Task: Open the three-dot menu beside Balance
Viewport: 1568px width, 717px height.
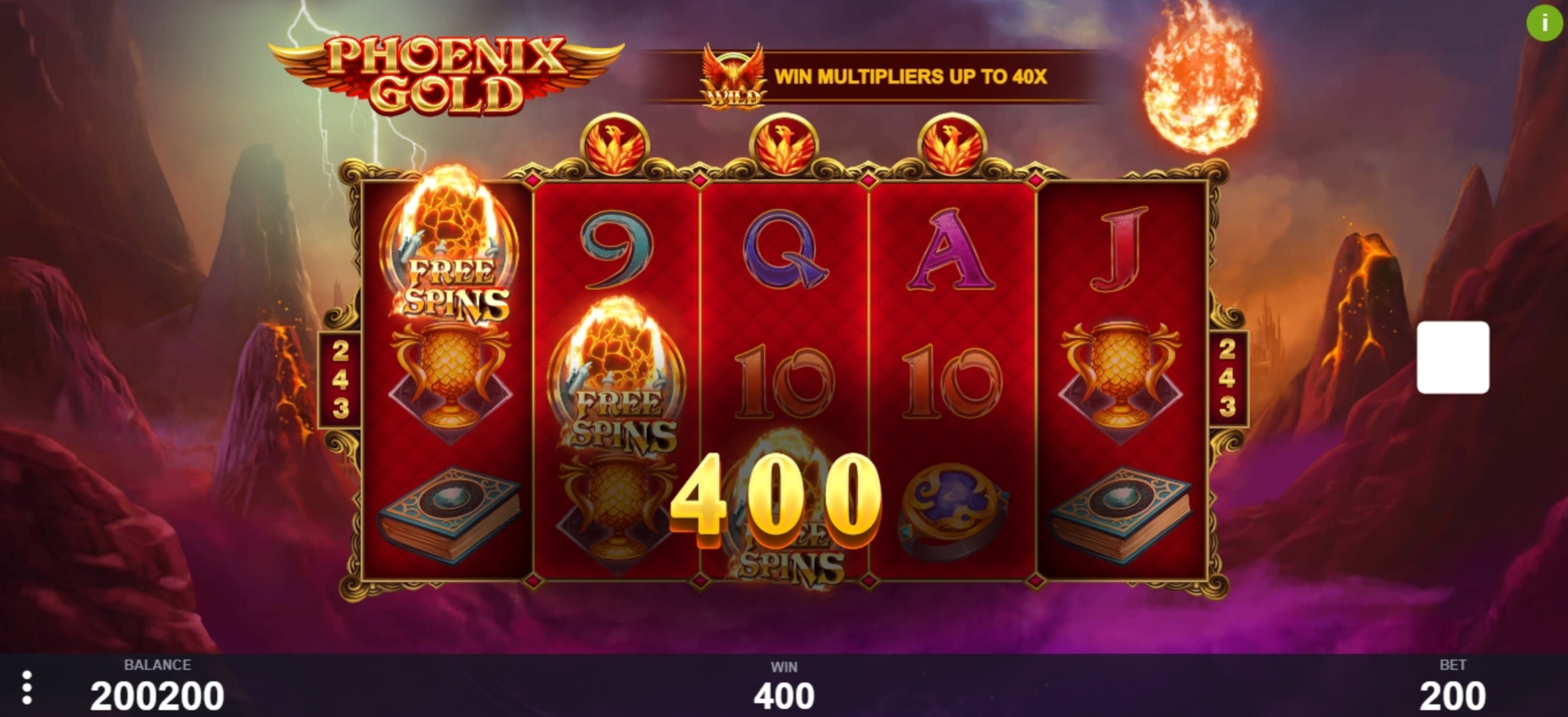Action: tap(27, 688)
